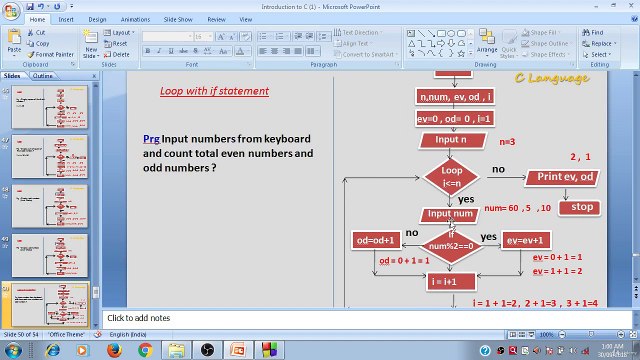
Task: Open PowerPoint help question mark
Action: (634, 19)
